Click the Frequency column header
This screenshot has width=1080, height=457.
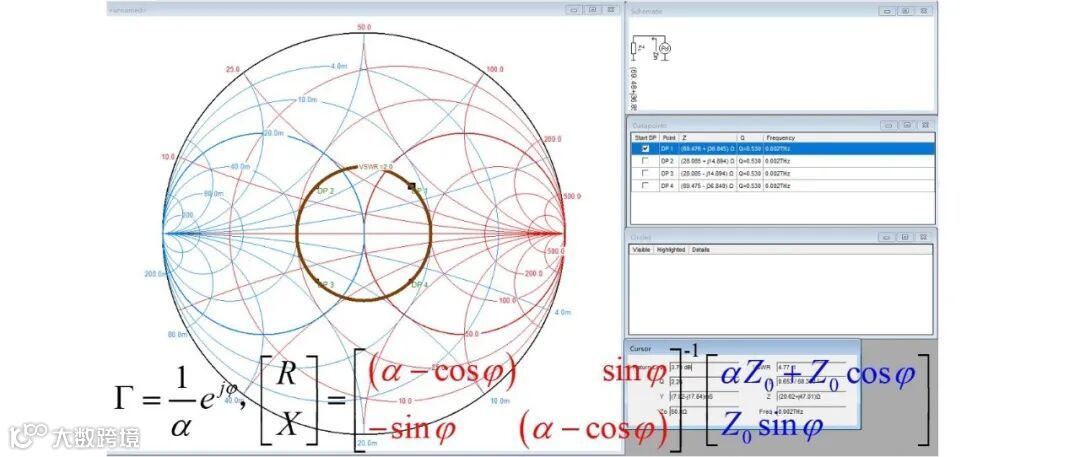(849, 138)
